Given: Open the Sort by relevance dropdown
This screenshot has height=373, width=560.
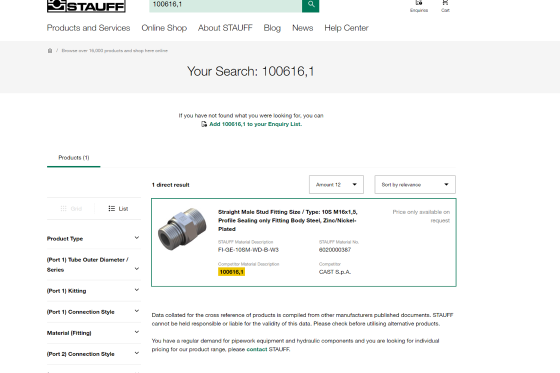Looking at the screenshot, I should pyautogui.click(x=415, y=185).
